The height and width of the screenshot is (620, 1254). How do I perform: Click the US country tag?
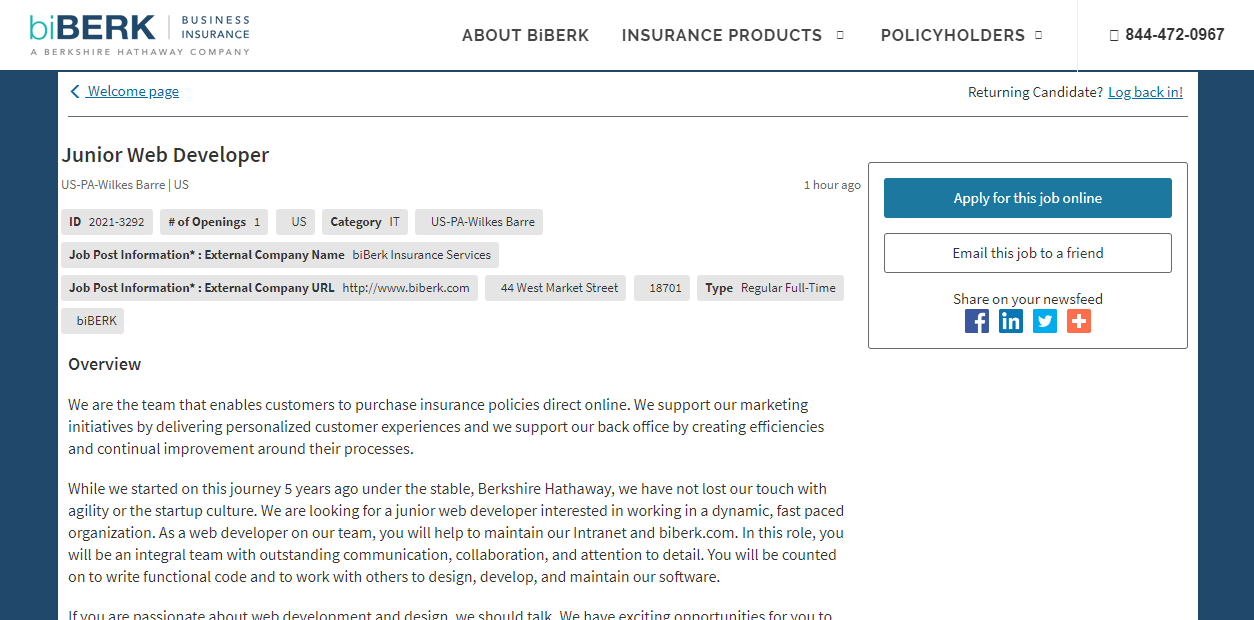tap(295, 222)
